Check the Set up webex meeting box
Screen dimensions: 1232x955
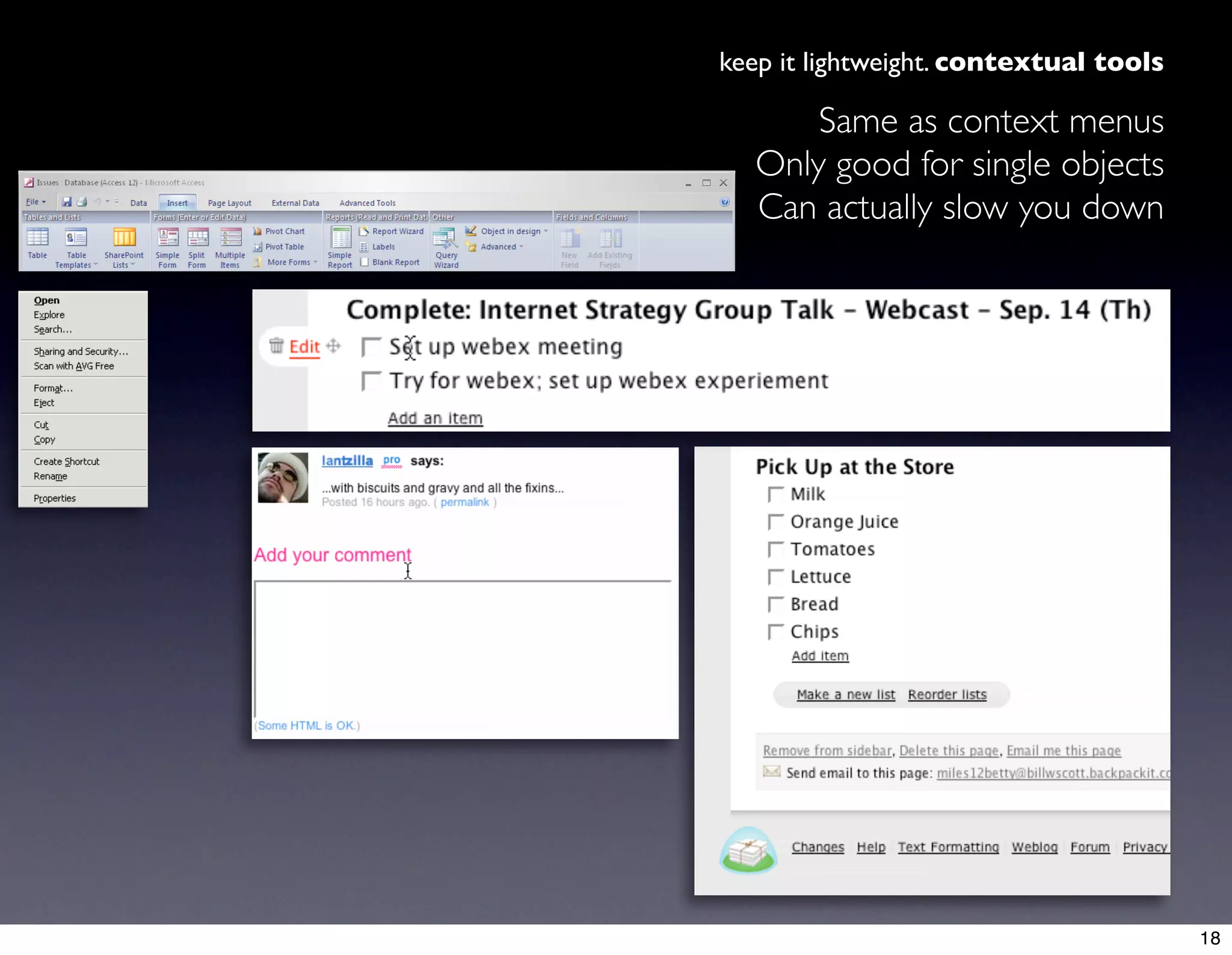pyautogui.click(x=371, y=347)
